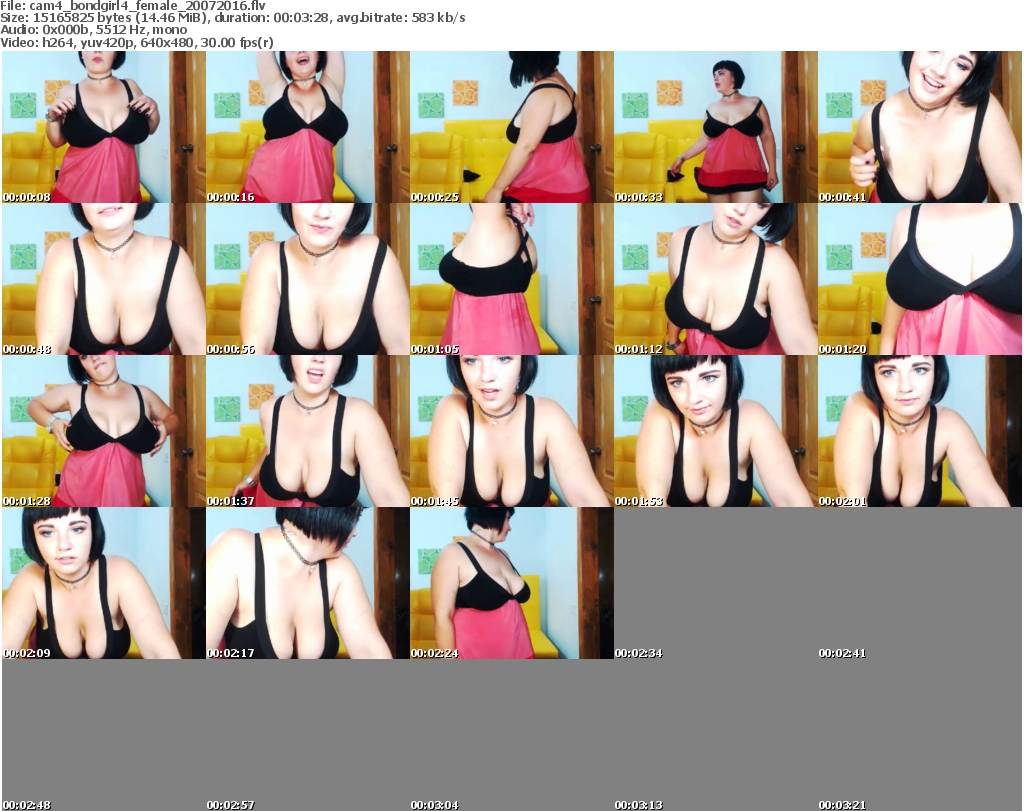Open the 00:00:48 preview frame
The width and height of the screenshot is (1024, 811).
coord(104,279)
